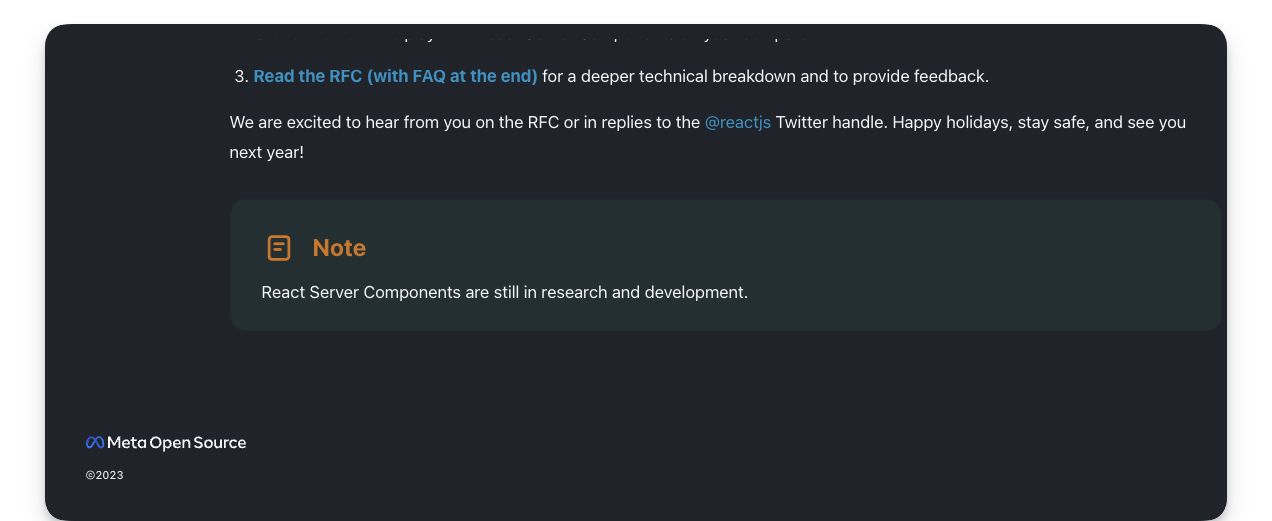Click the Meta infinity logo icon
1272x521 pixels.
point(95,443)
